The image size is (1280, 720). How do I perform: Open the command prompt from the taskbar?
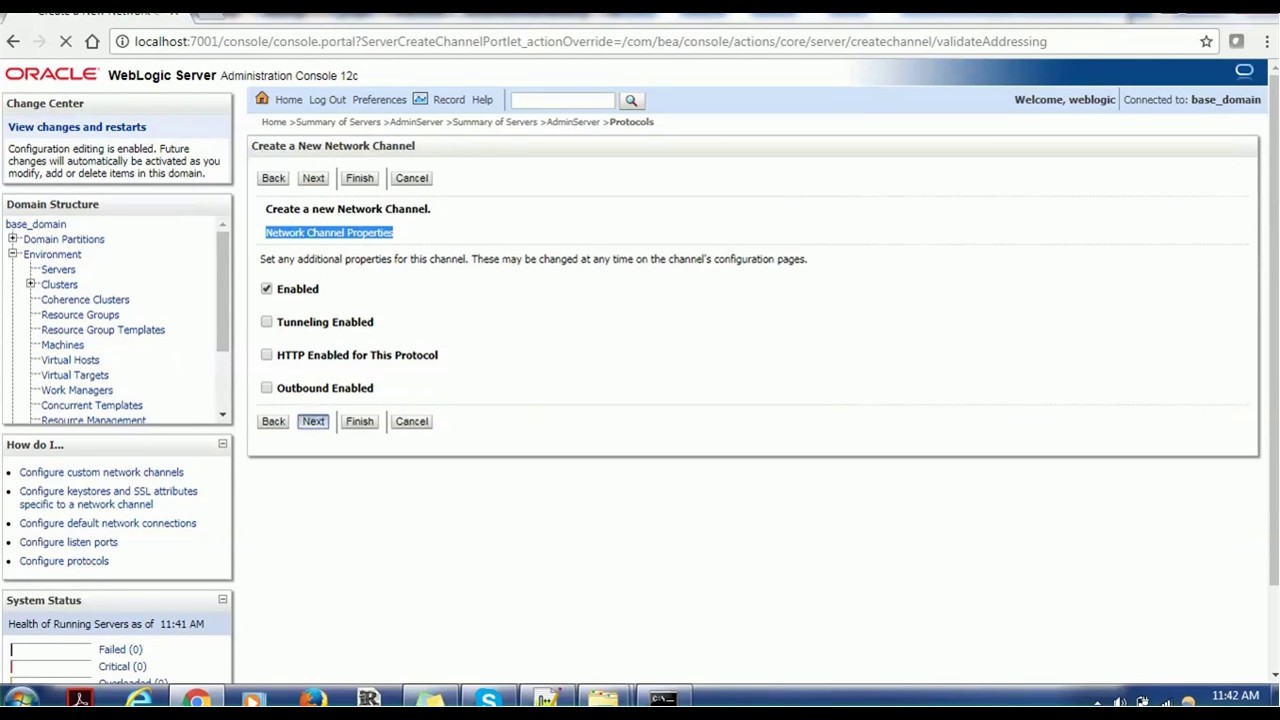663,699
